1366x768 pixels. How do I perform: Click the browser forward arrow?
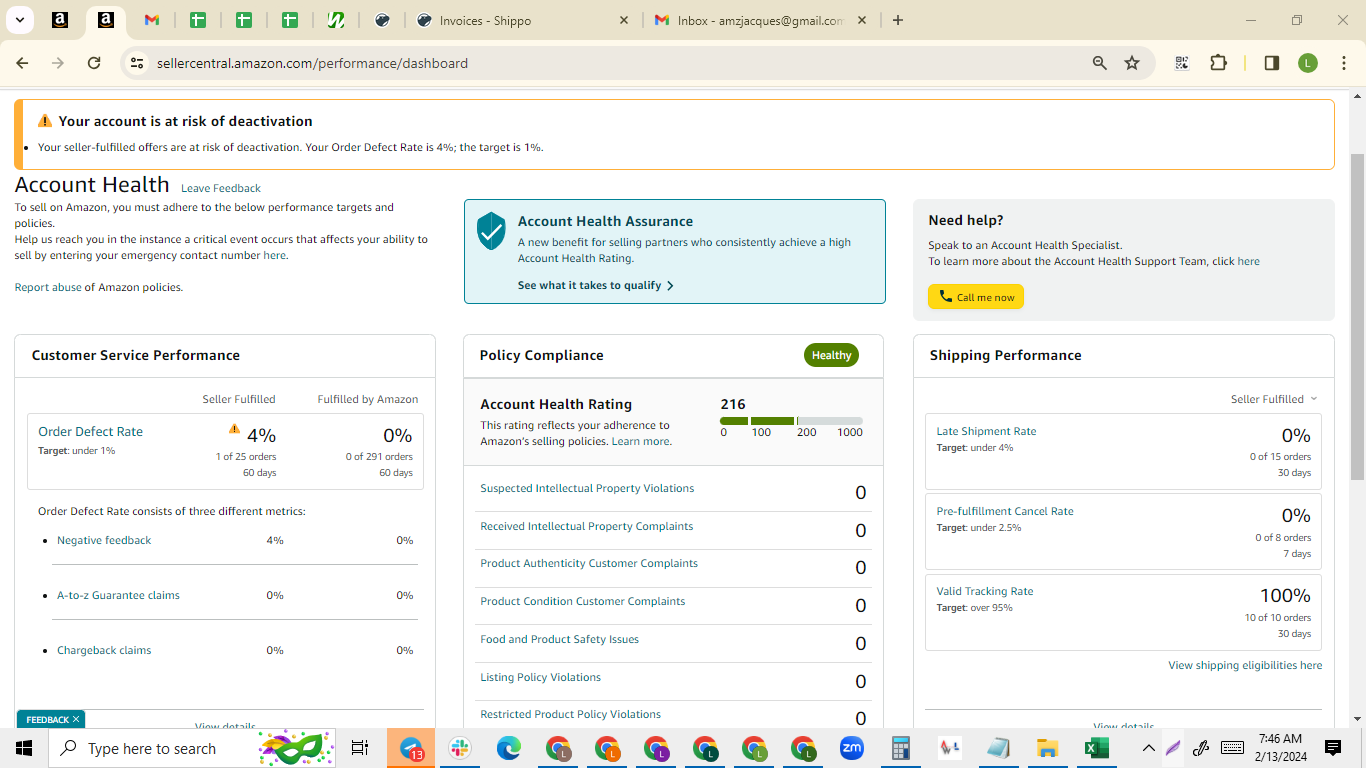58,63
